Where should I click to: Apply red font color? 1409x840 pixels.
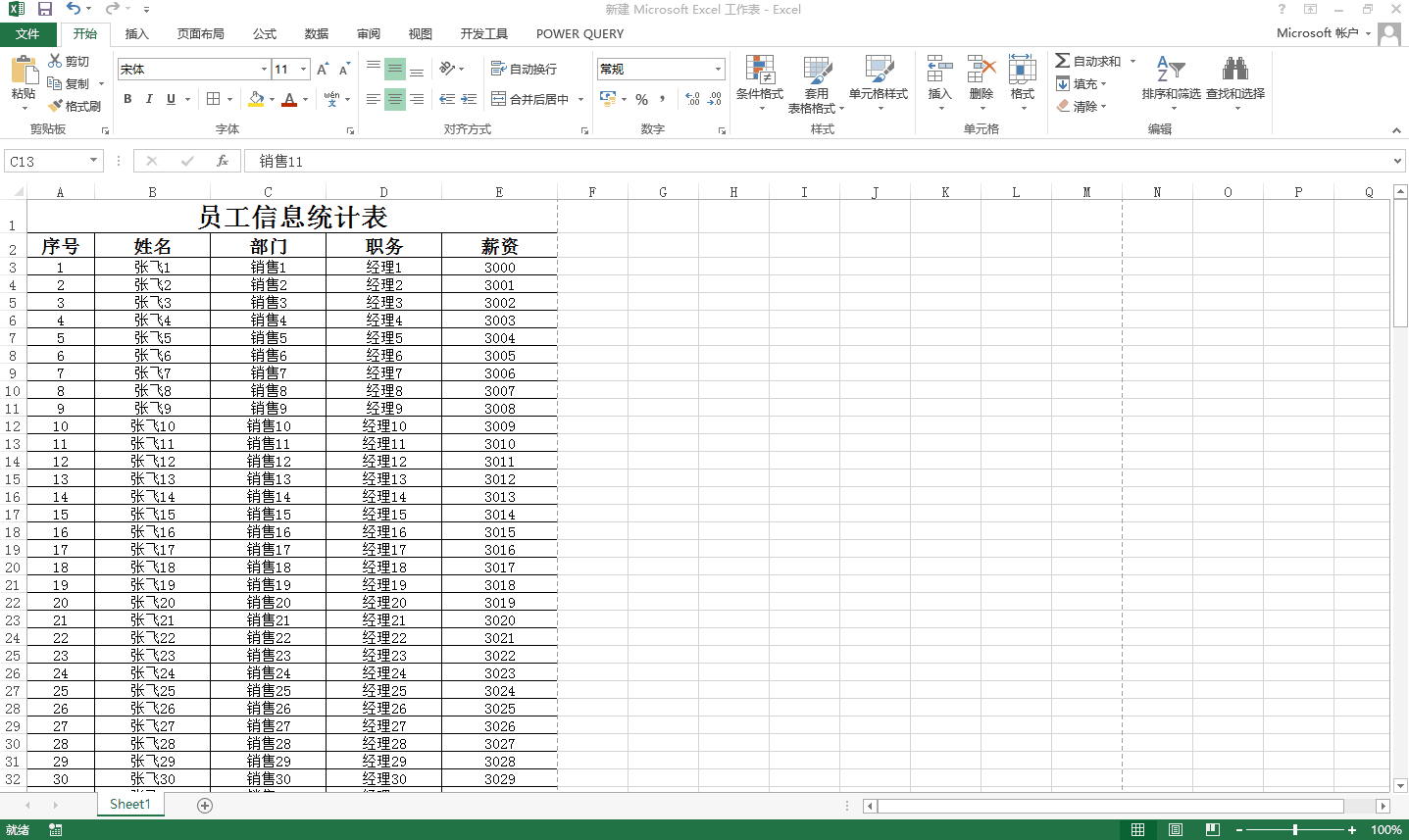289,99
